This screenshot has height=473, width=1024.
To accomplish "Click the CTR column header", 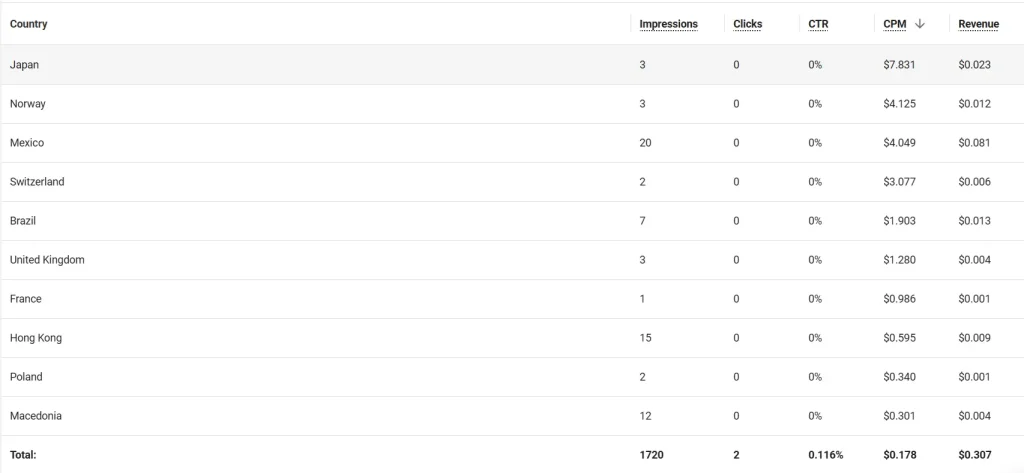I will coord(818,24).
